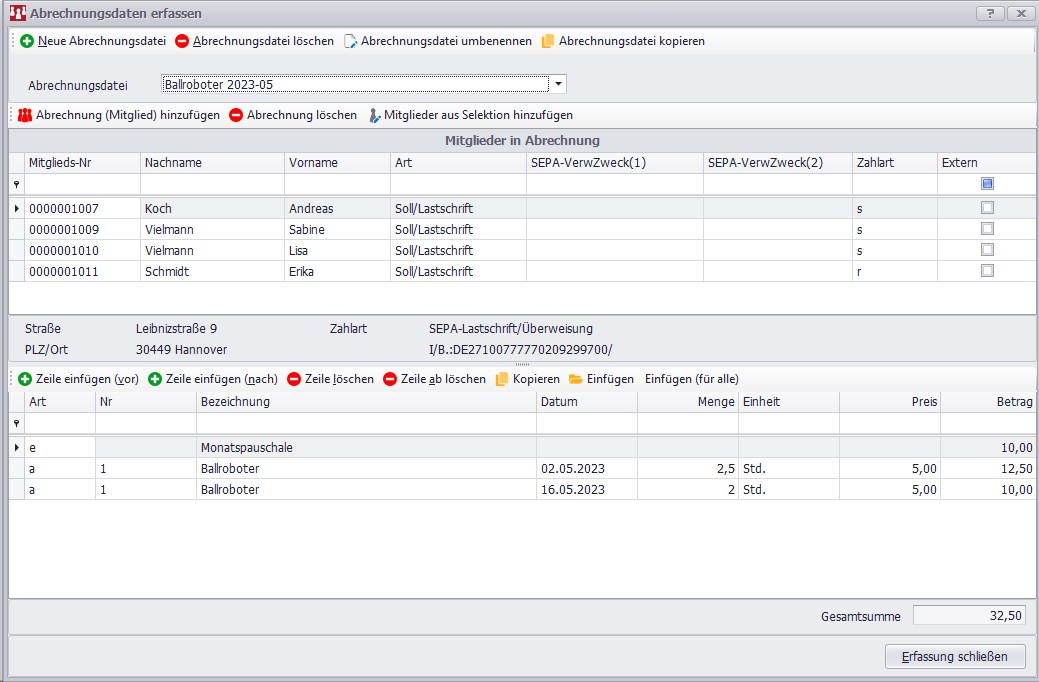
Task: Click the Erfassung schließen button
Action: (955, 656)
